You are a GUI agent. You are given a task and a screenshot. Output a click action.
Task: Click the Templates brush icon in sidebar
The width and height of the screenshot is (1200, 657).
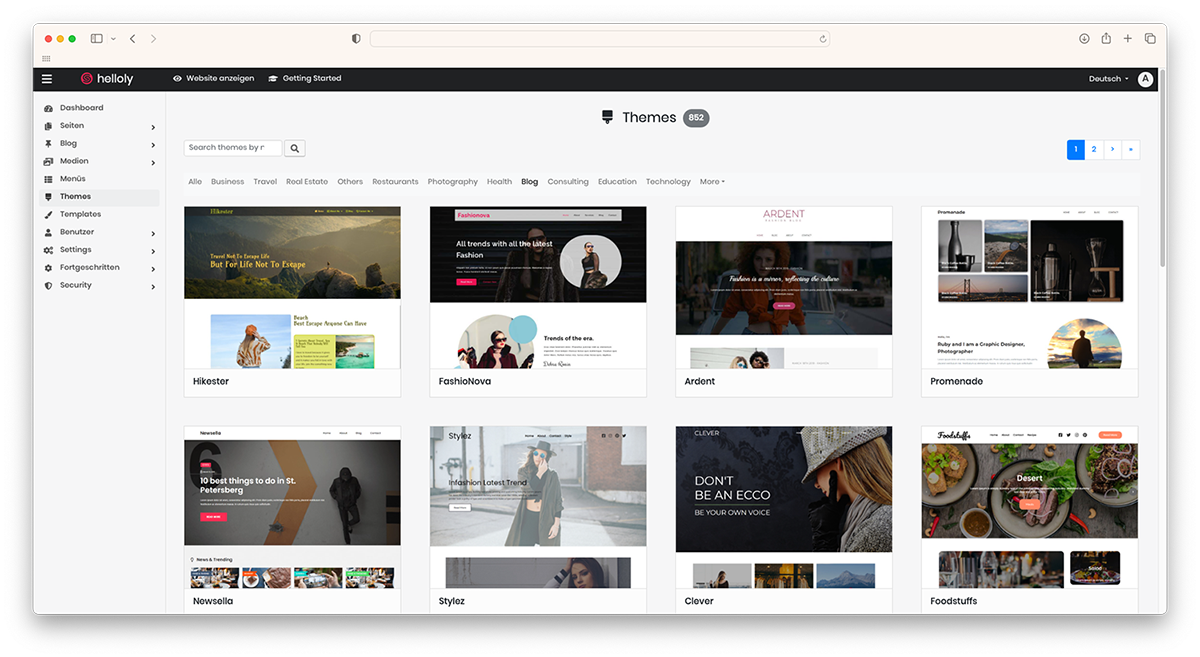tap(49, 215)
